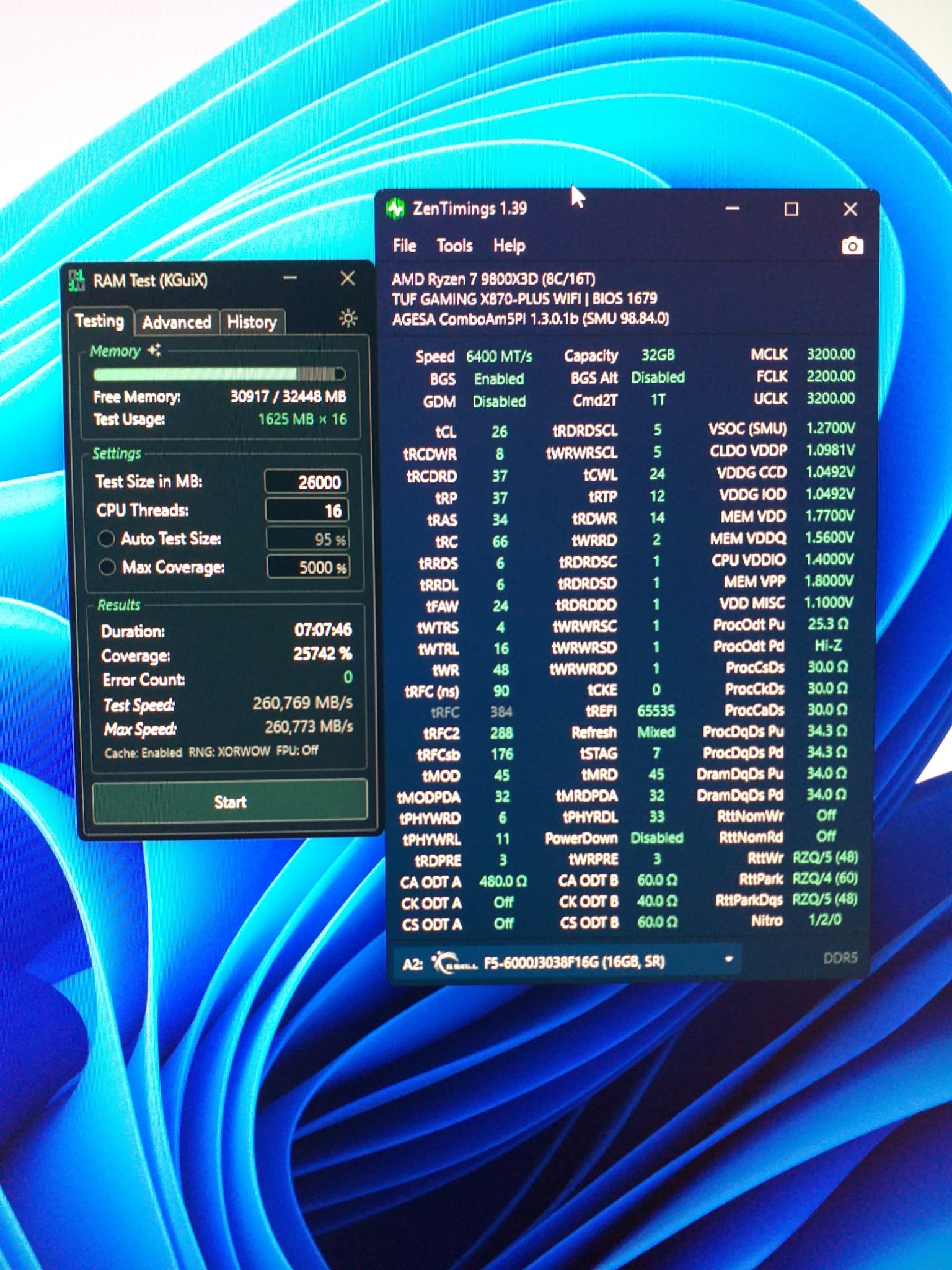Click the tRFC2 value 288
The height and width of the screenshot is (1270, 952).
click(x=501, y=733)
